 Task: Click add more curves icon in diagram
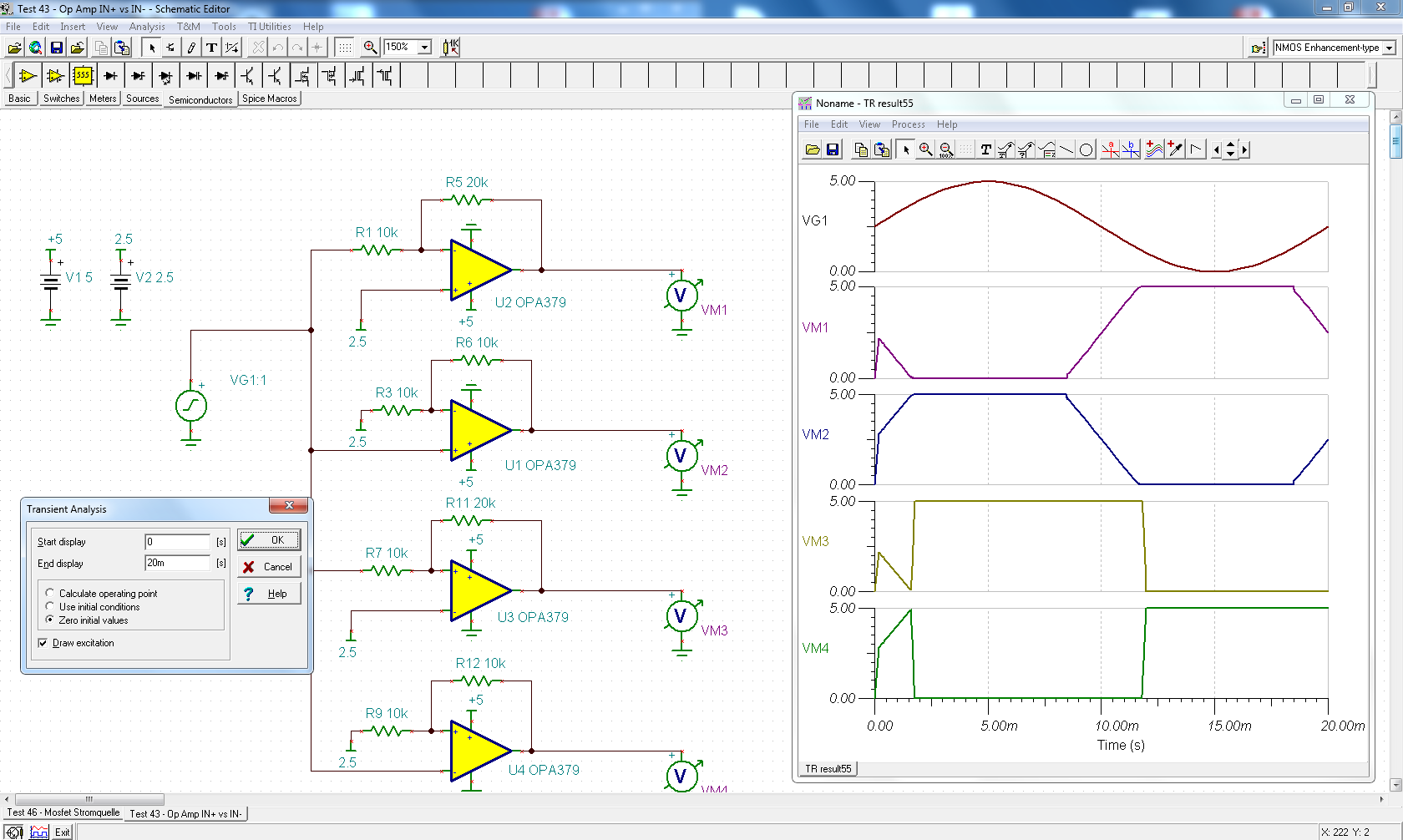pos(1155,149)
